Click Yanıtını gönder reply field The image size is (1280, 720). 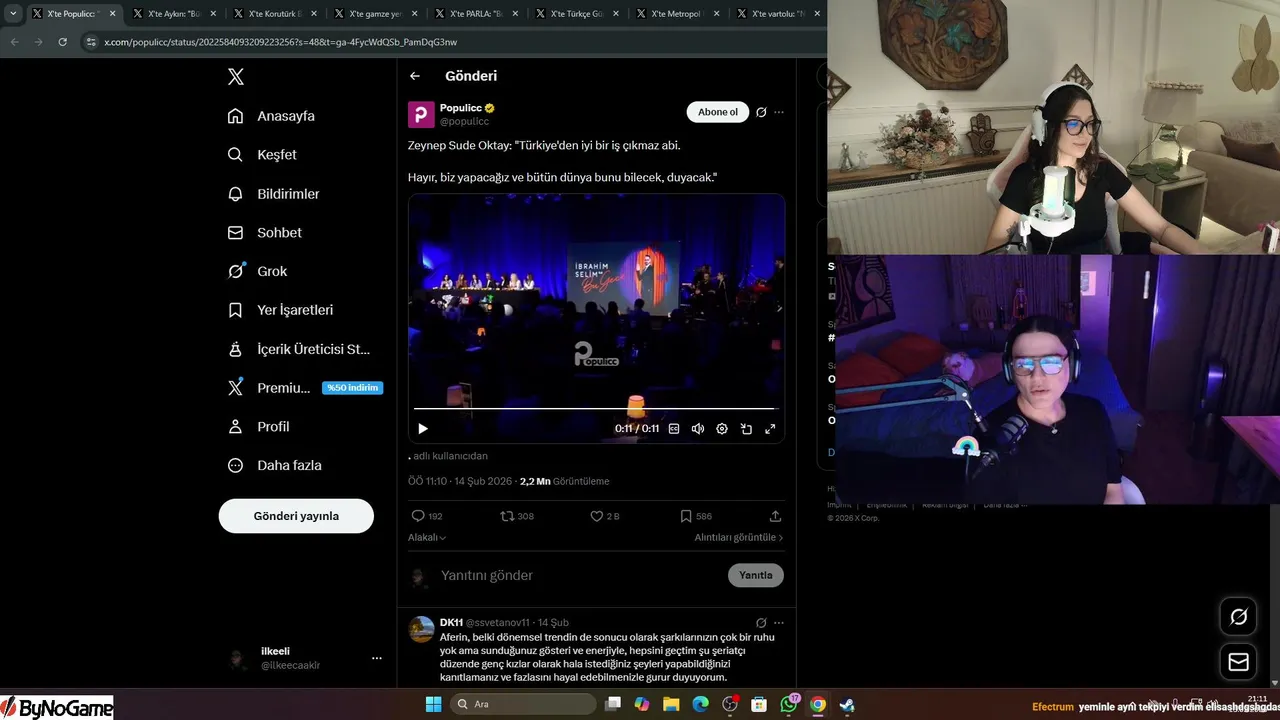(580, 575)
